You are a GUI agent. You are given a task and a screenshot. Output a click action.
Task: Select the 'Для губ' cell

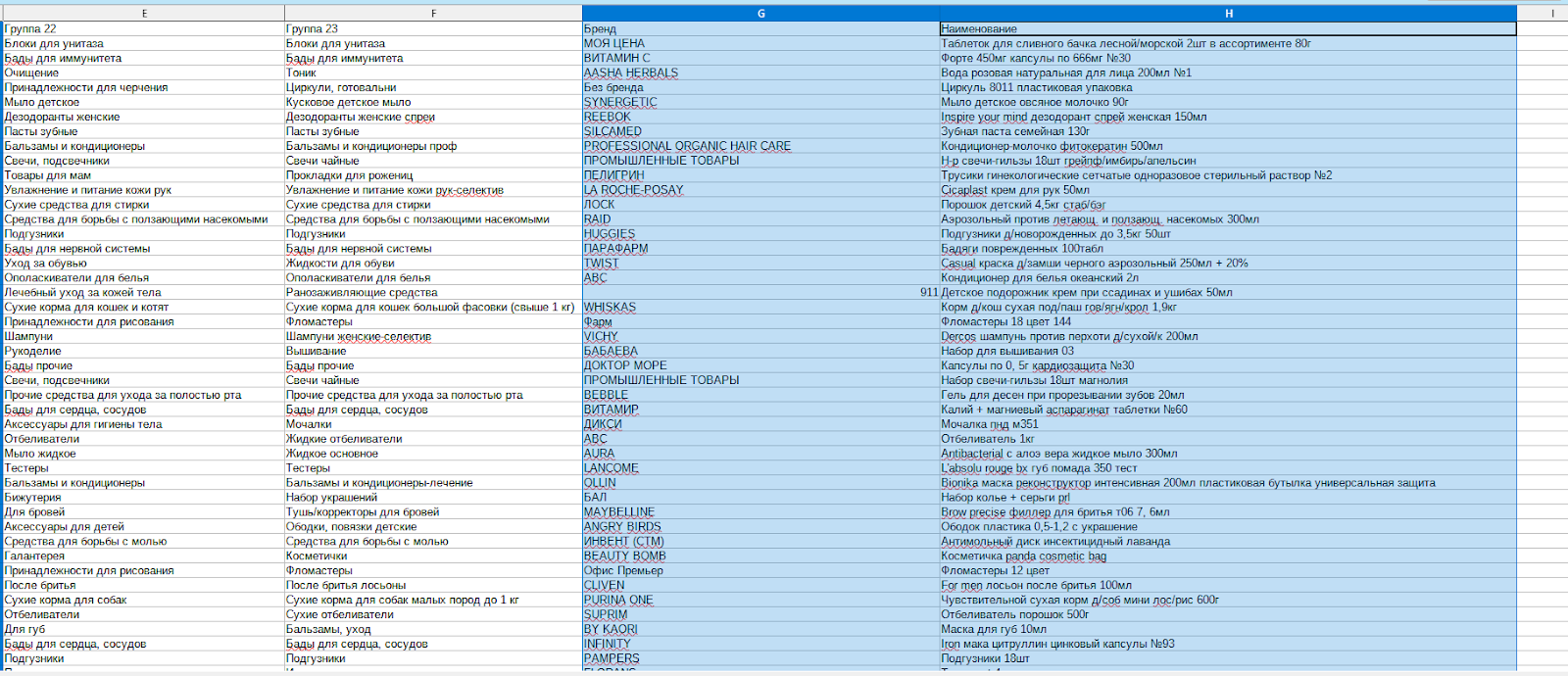coord(144,629)
